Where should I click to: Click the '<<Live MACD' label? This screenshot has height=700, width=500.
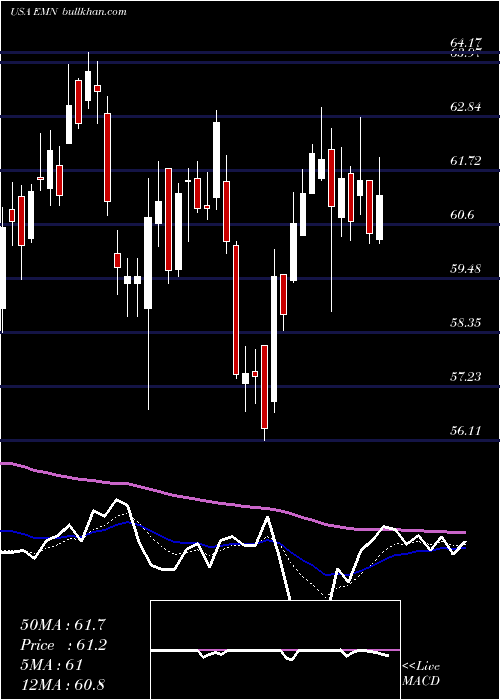(421, 673)
